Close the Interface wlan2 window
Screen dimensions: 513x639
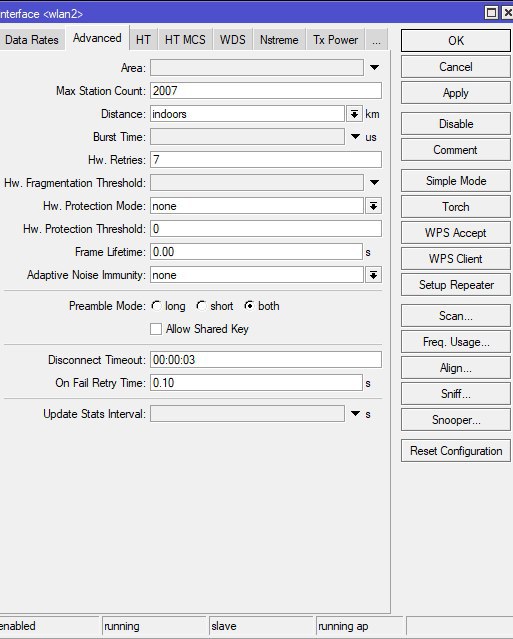[508, 13]
